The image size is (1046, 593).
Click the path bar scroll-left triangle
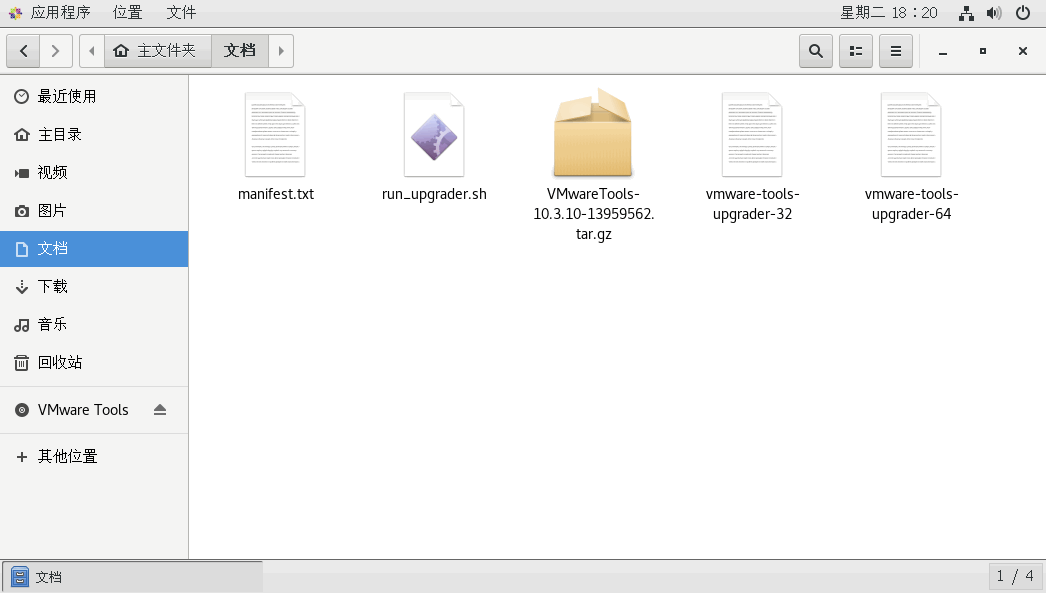tap(92, 51)
